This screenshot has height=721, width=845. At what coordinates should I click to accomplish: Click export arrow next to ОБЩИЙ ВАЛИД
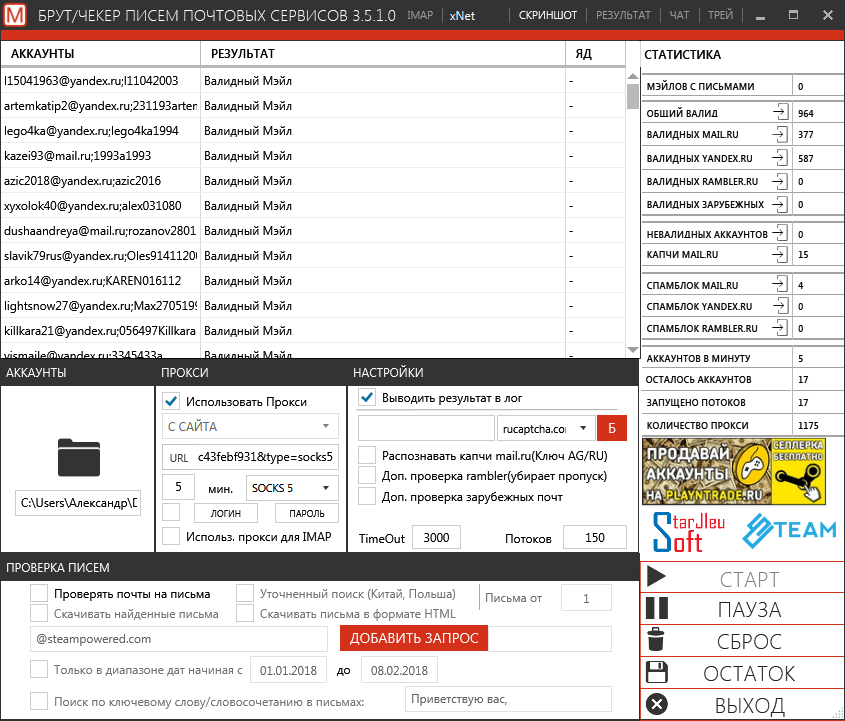[x=780, y=113]
